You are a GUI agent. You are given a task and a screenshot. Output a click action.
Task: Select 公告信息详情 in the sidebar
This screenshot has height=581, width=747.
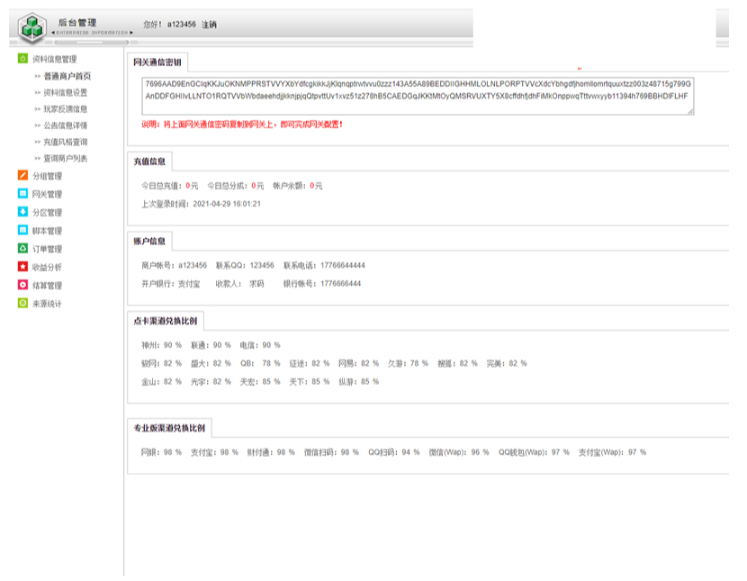click(66, 126)
